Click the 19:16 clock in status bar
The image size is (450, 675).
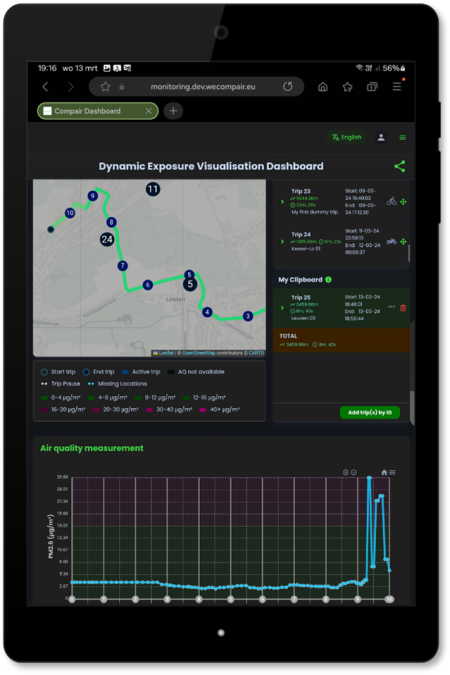pyautogui.click(x=47, y=68)
